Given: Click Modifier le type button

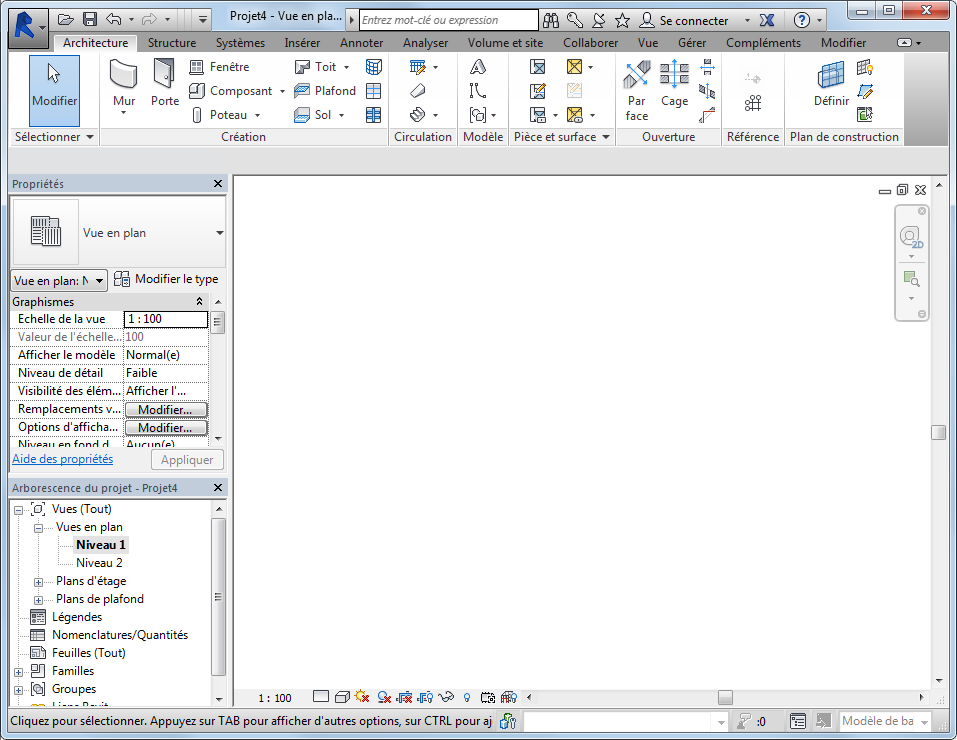Looking at the screenshot, I should (x=166, y=279).
